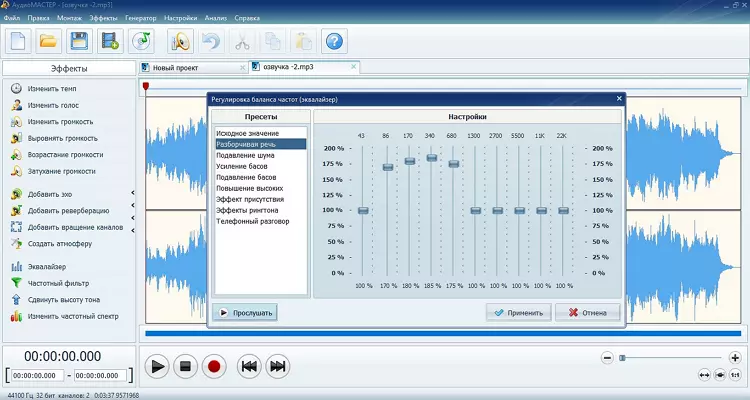Skip to the end of the track

pyautogui.click(x=278, y=366)
